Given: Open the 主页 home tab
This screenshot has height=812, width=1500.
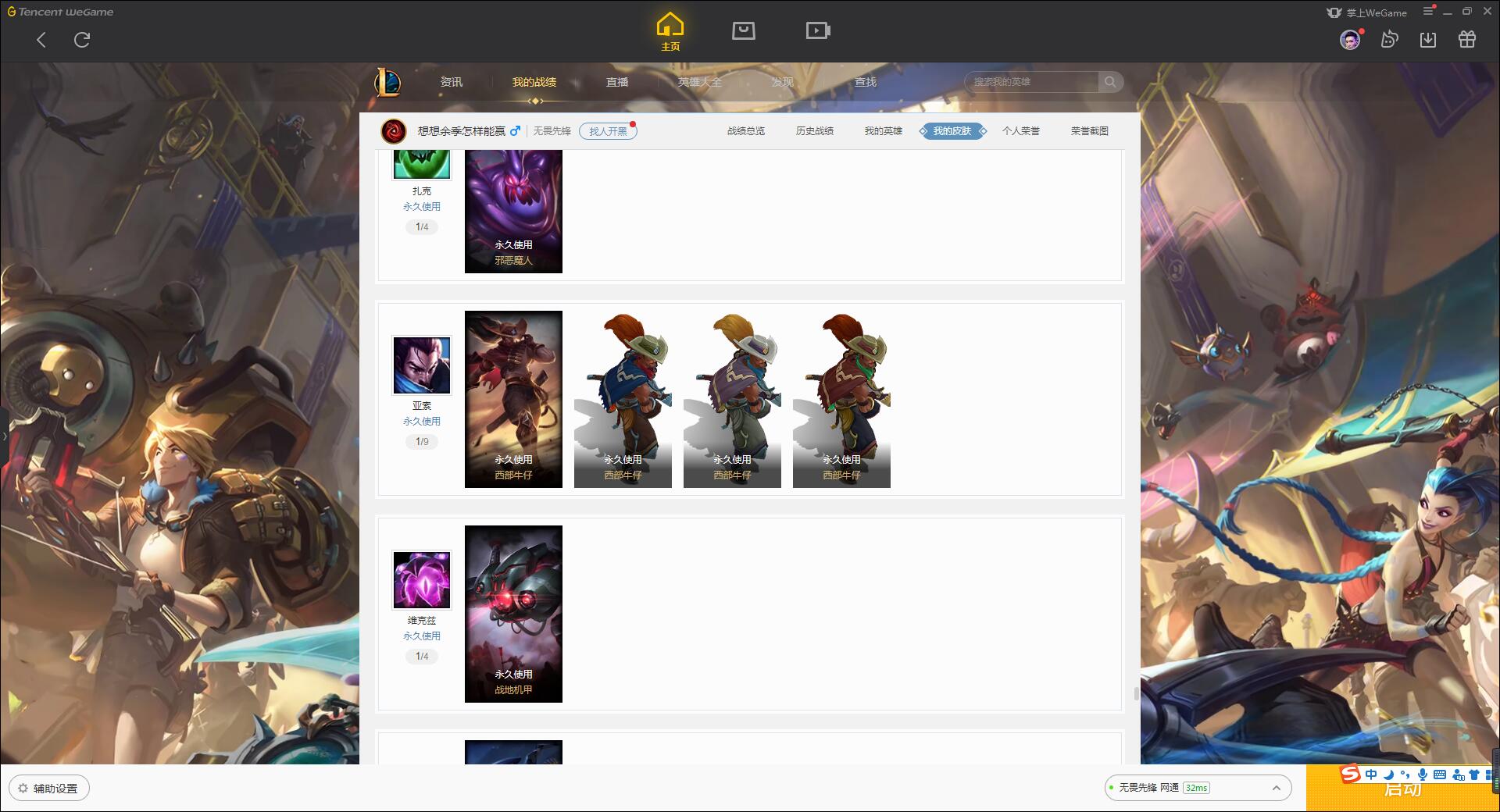Looking at the screenshot, I should click(x=670, y=32).
